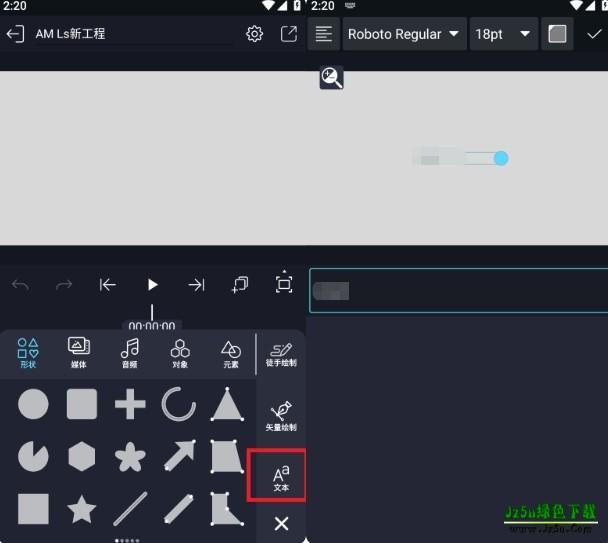Select the circle shape
Image resolution: width=608 pixels, height=543 pixels.
33,405
